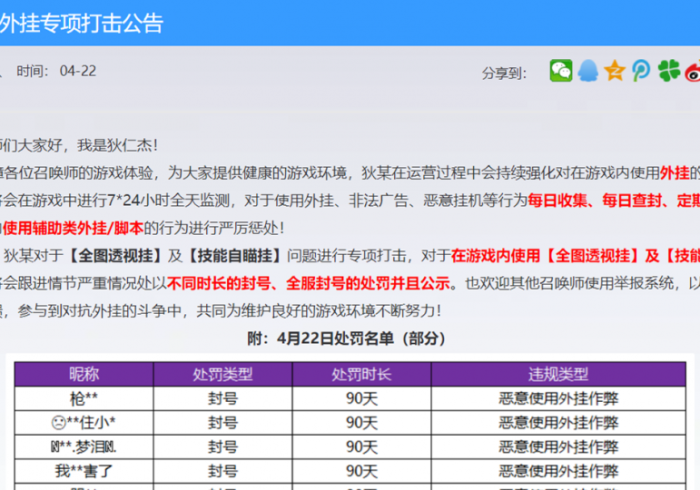
Task: Select the nickname 枪** in the table
Action: pos(84,398)
